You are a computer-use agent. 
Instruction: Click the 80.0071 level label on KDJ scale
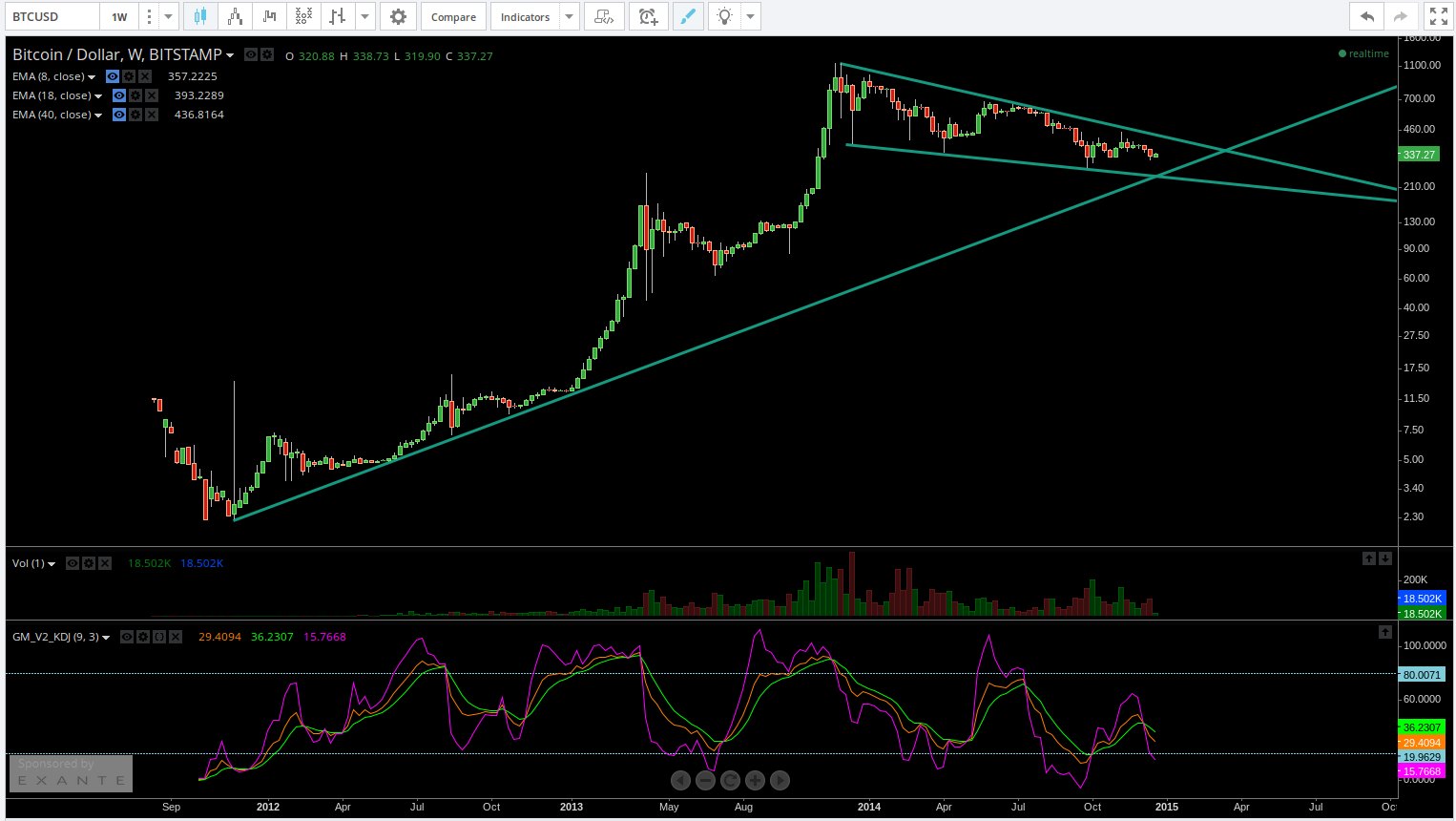pos(1422,674)
